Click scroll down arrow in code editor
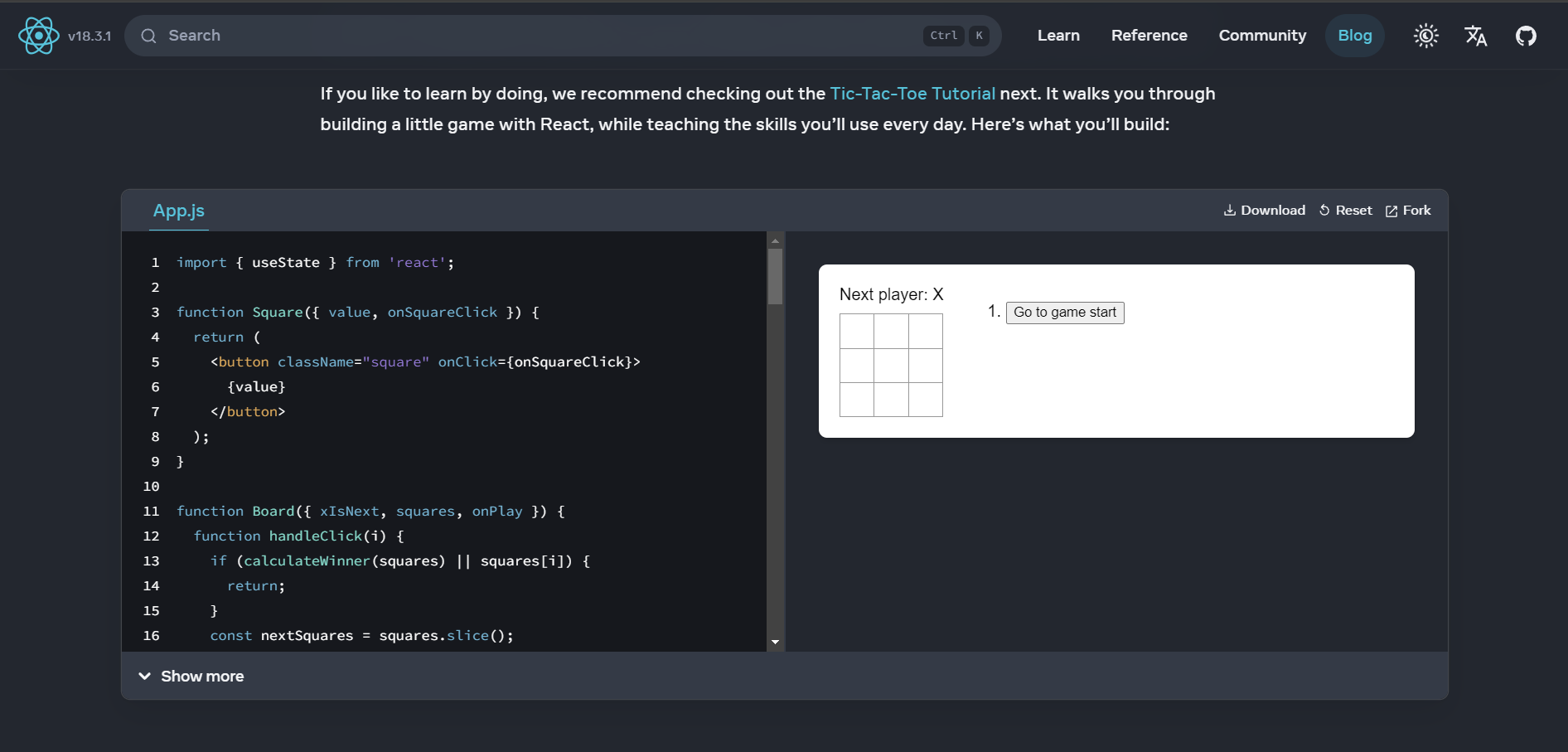The width and height of the screenshot is (1568, 752). (775, 642)
